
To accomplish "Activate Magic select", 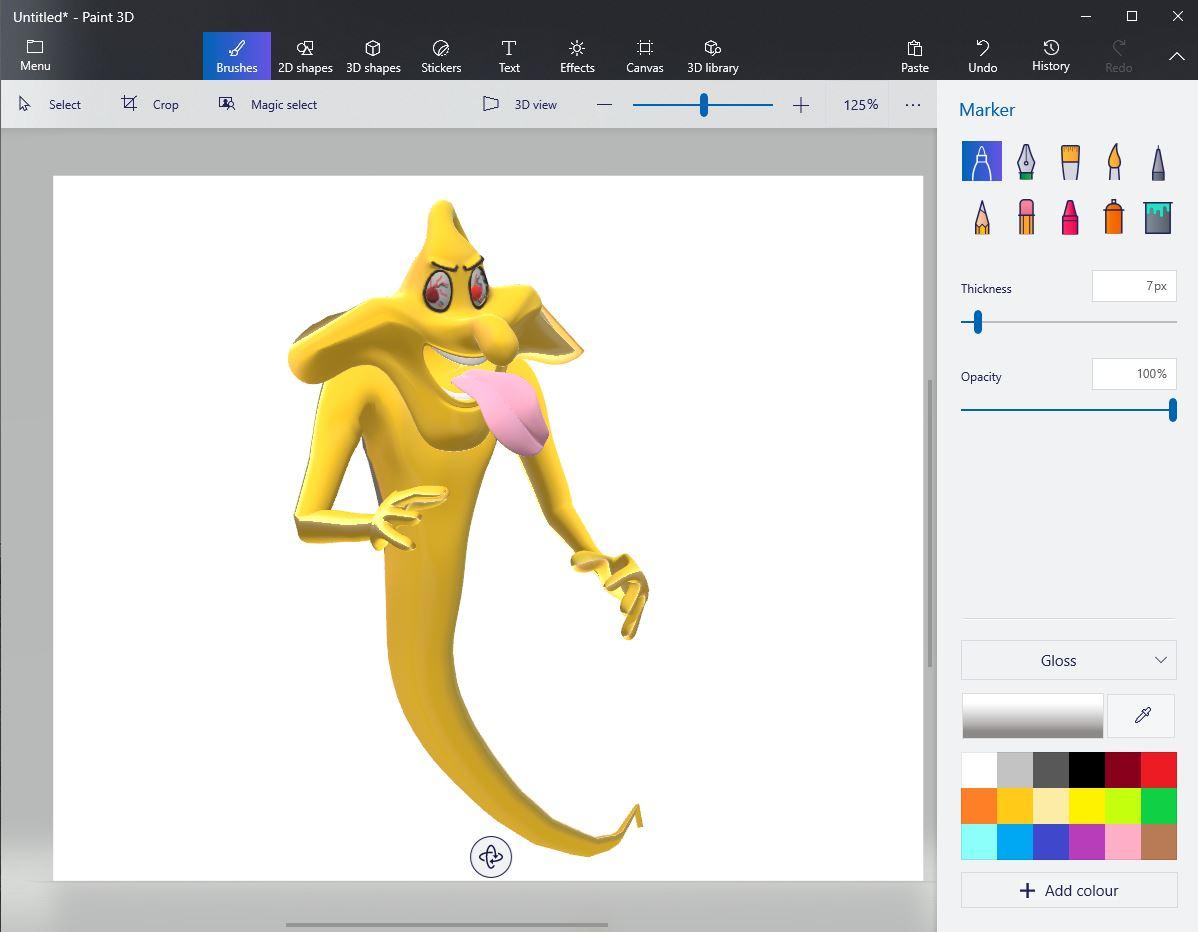I will coord(267,104).
